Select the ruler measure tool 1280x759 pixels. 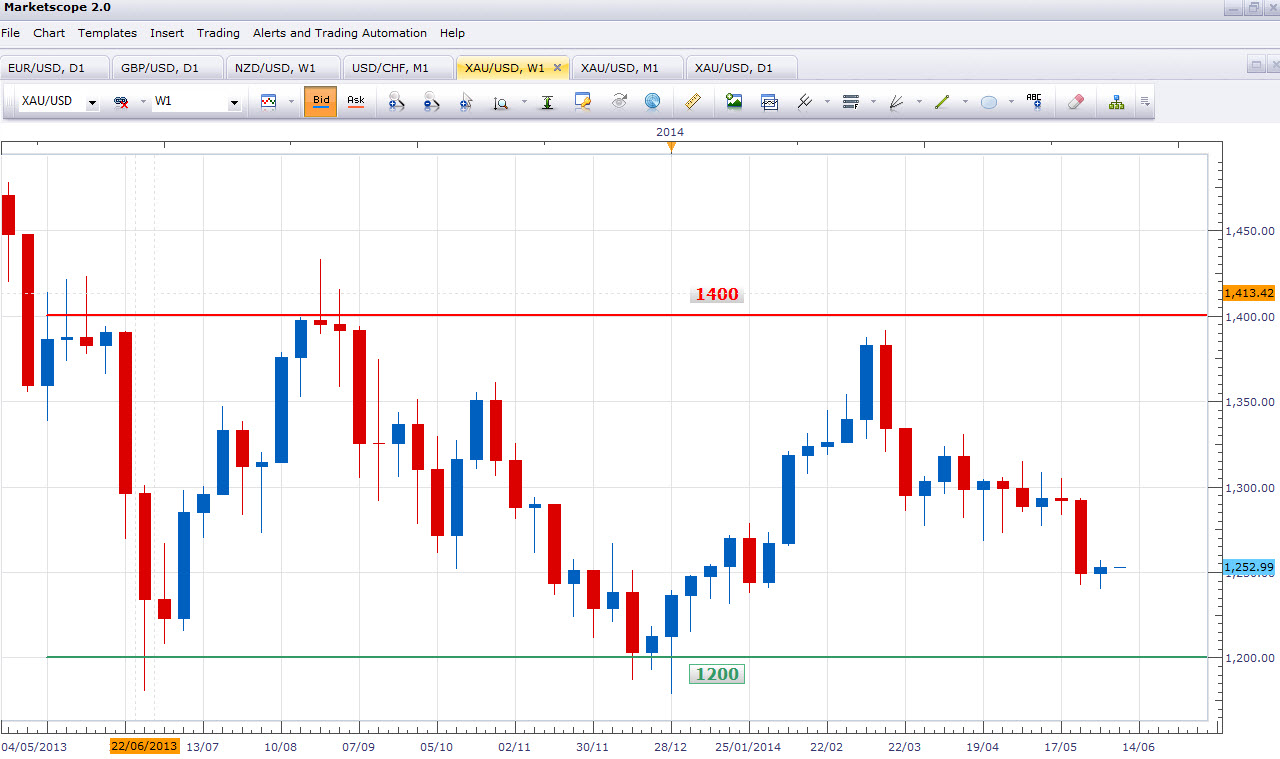[693, 102]
